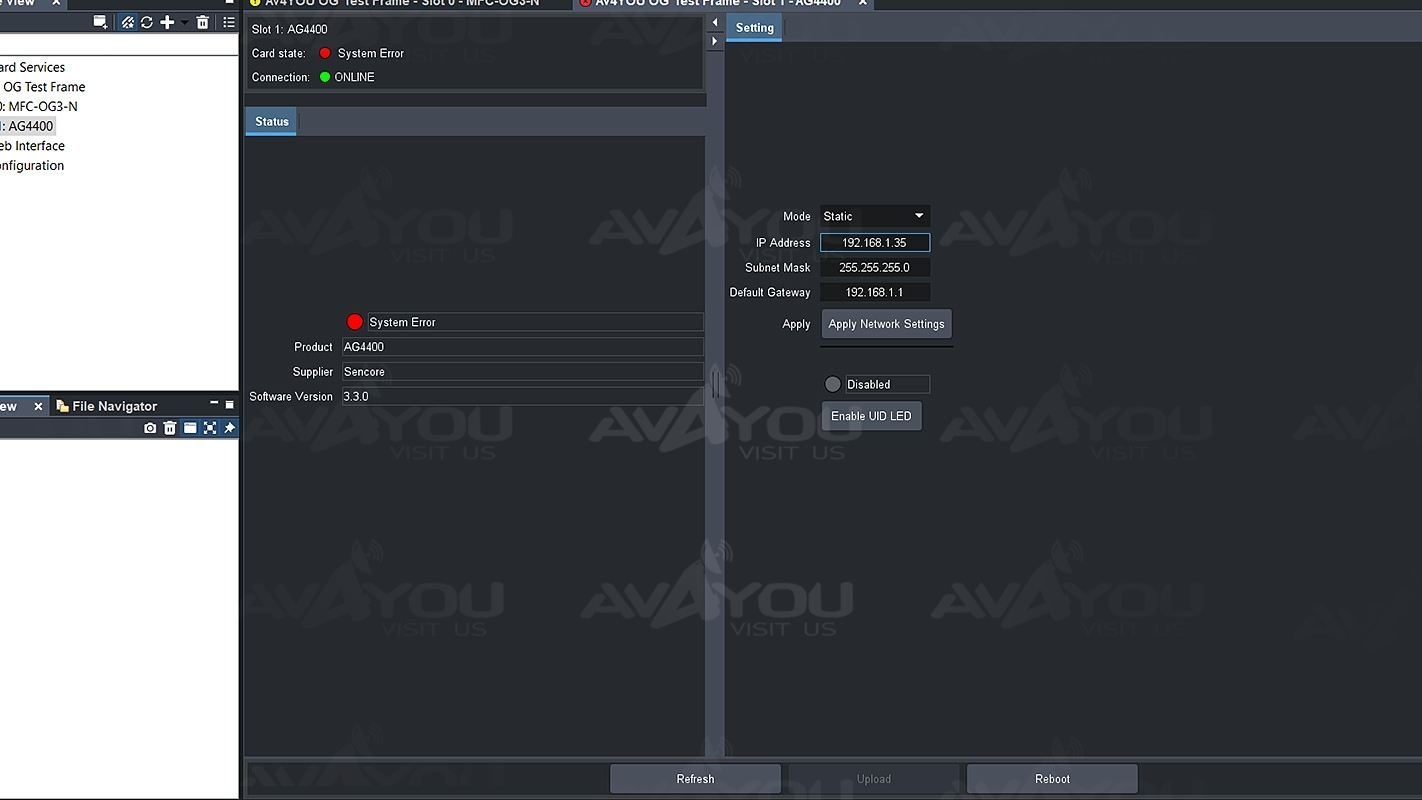Open the dropdown arrow beside the plus icon
Viewport: 1422px width, 800px height.
(184, 22)
